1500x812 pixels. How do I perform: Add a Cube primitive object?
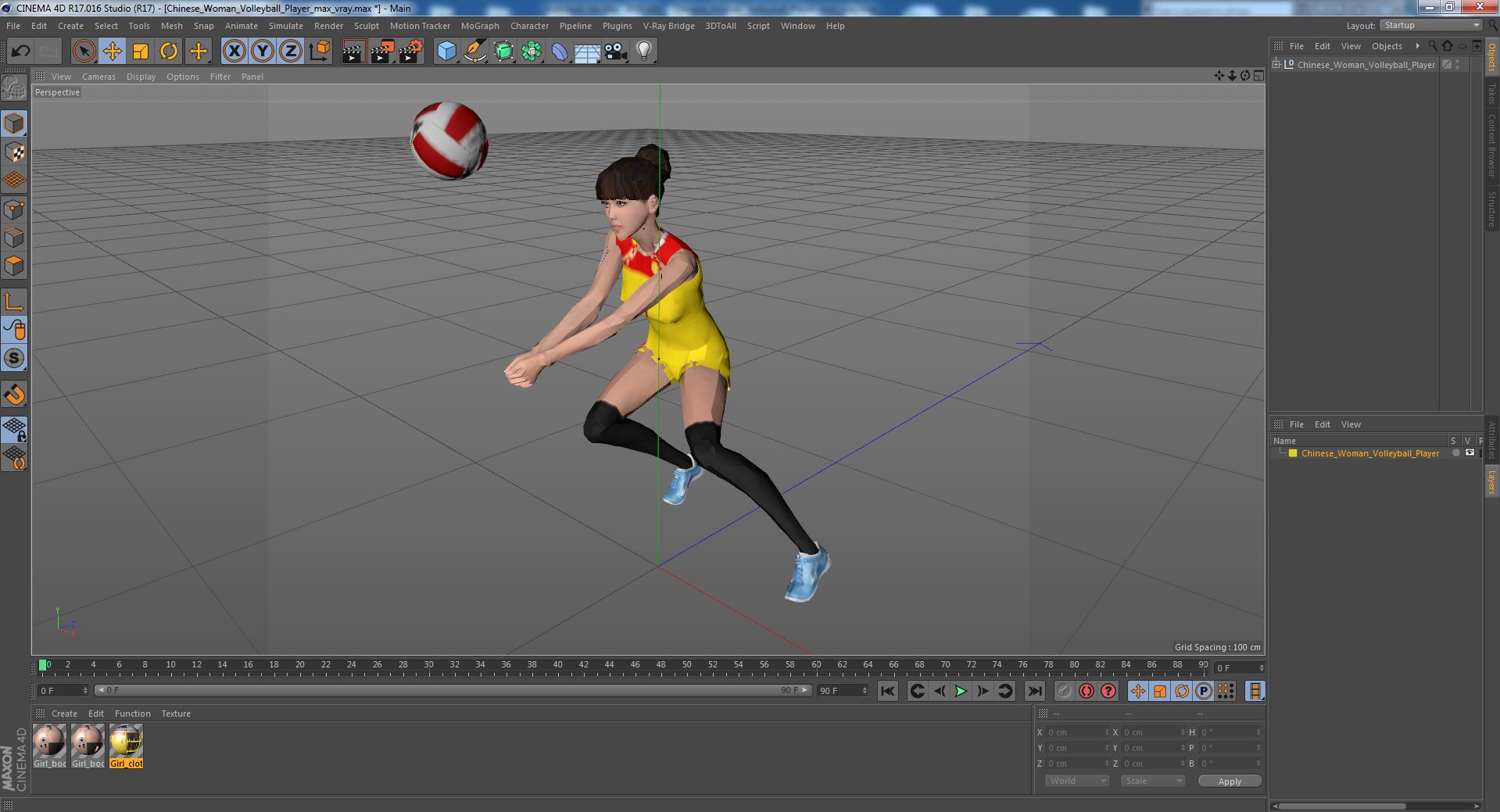[446, 52]
